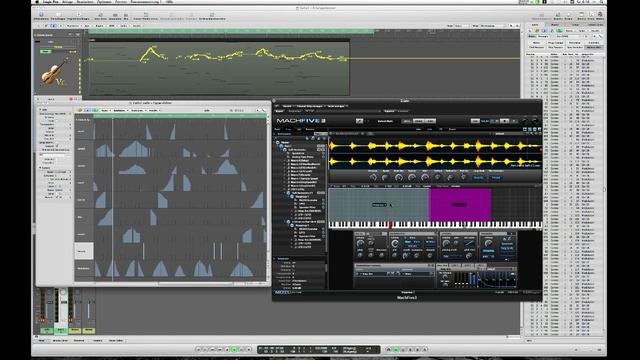Open the Funktionen dropdown in Hyper Editor
This screenshot has height=360, width=640.
click(x=138, y=110)
